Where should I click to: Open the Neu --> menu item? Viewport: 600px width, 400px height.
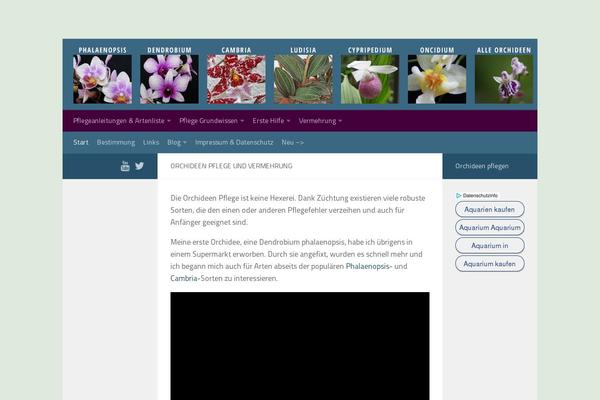tap(292, 142)
